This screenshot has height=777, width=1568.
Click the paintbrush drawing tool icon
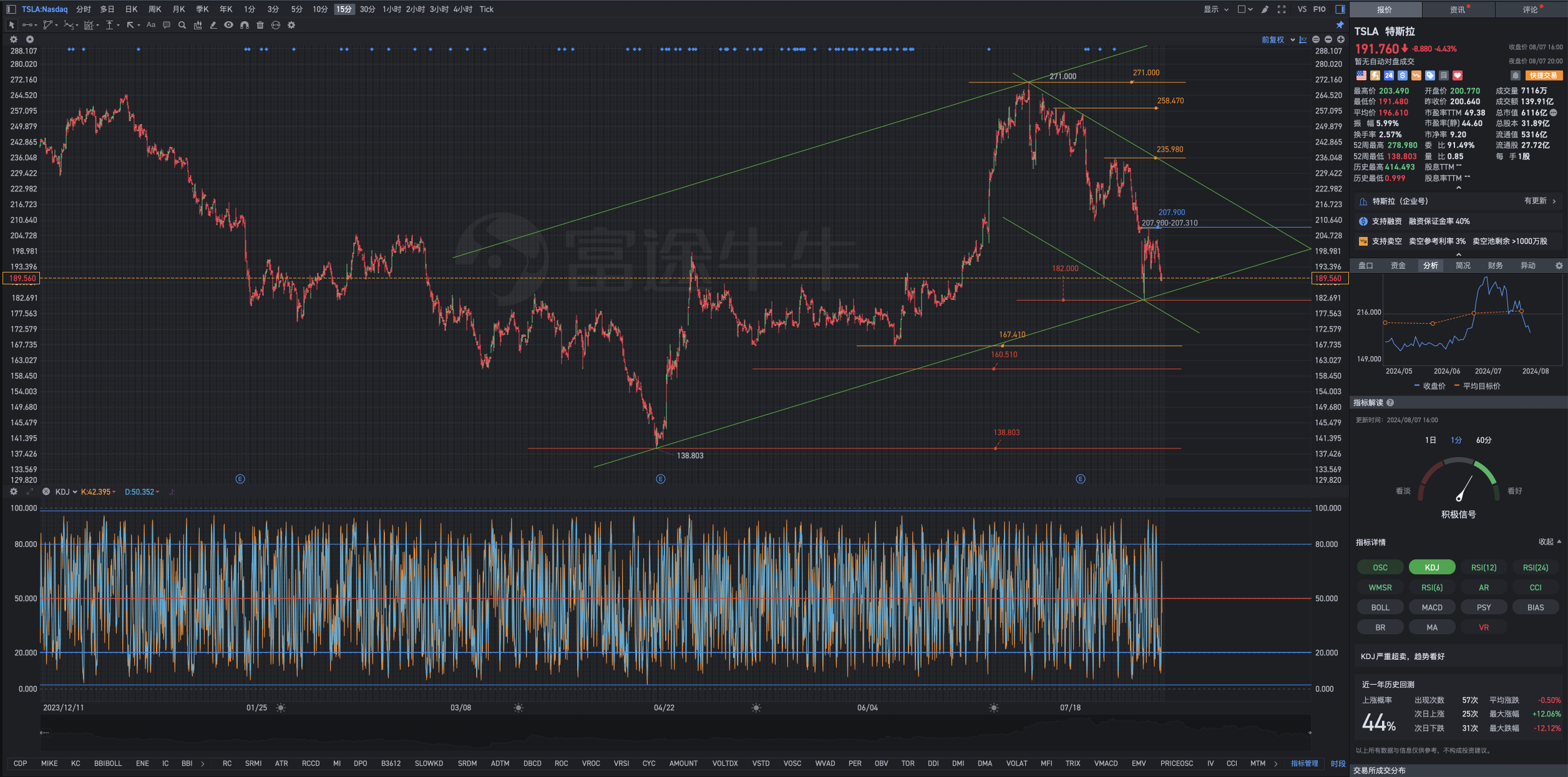click(x=1265, y=9)
